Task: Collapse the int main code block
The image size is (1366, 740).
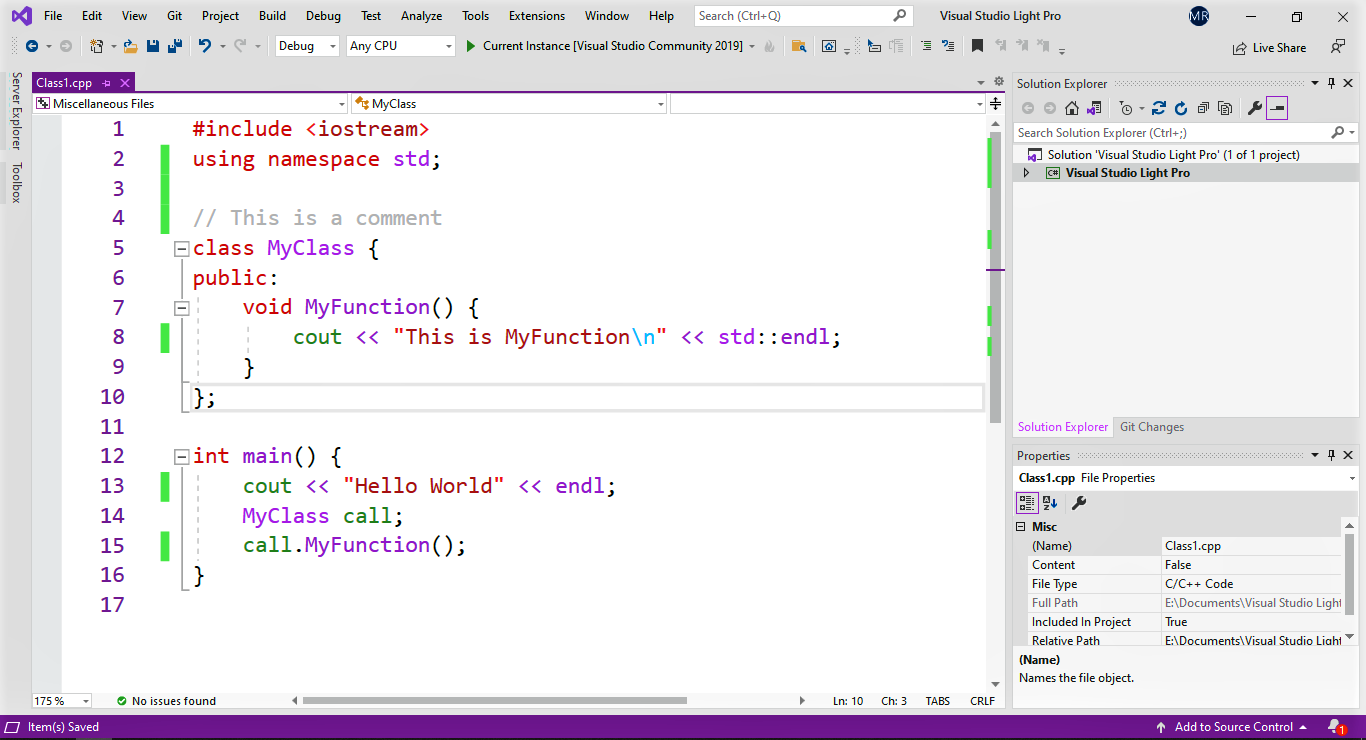Action: [181, 457]
